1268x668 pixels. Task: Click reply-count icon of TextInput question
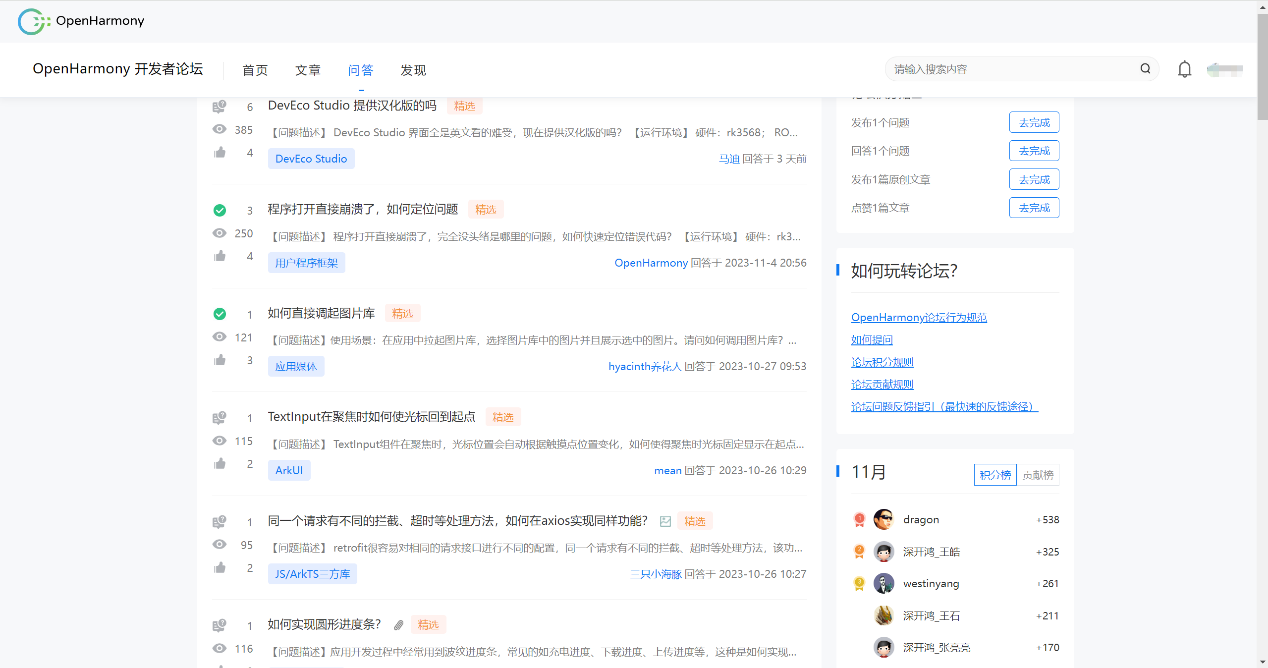coord(219,418)
